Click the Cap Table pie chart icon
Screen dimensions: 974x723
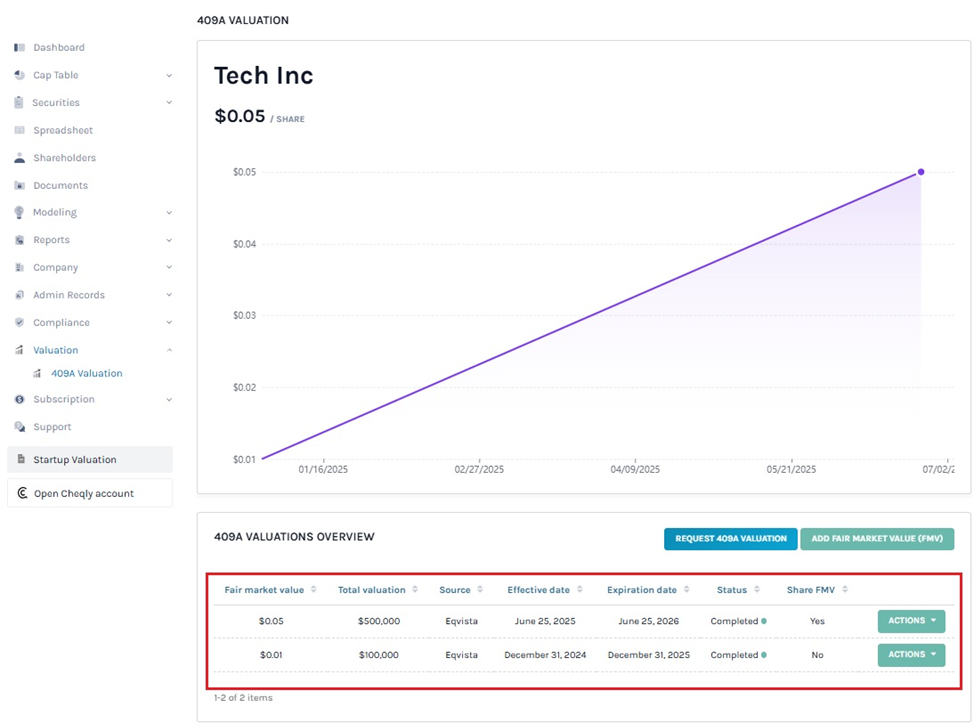point(20,75)
